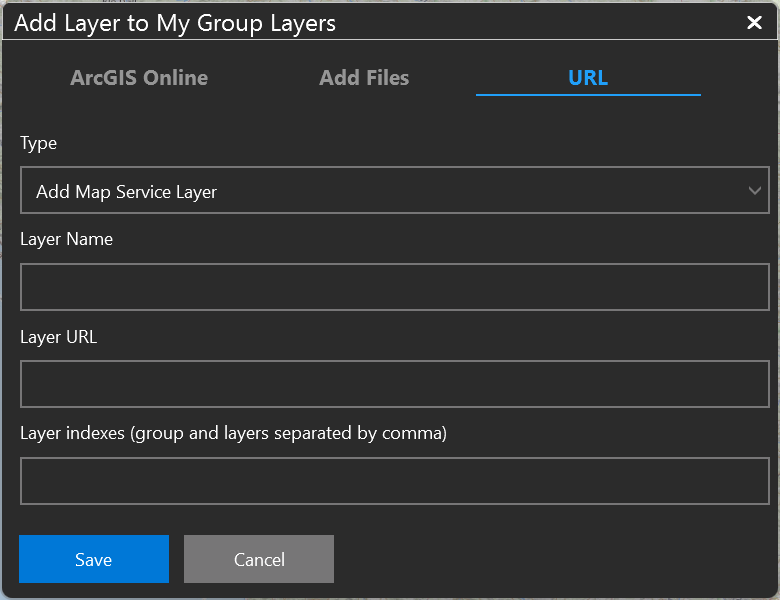780x600 pixels.
Task: Click the right end of Layer Name field
Action: [740, 288]
